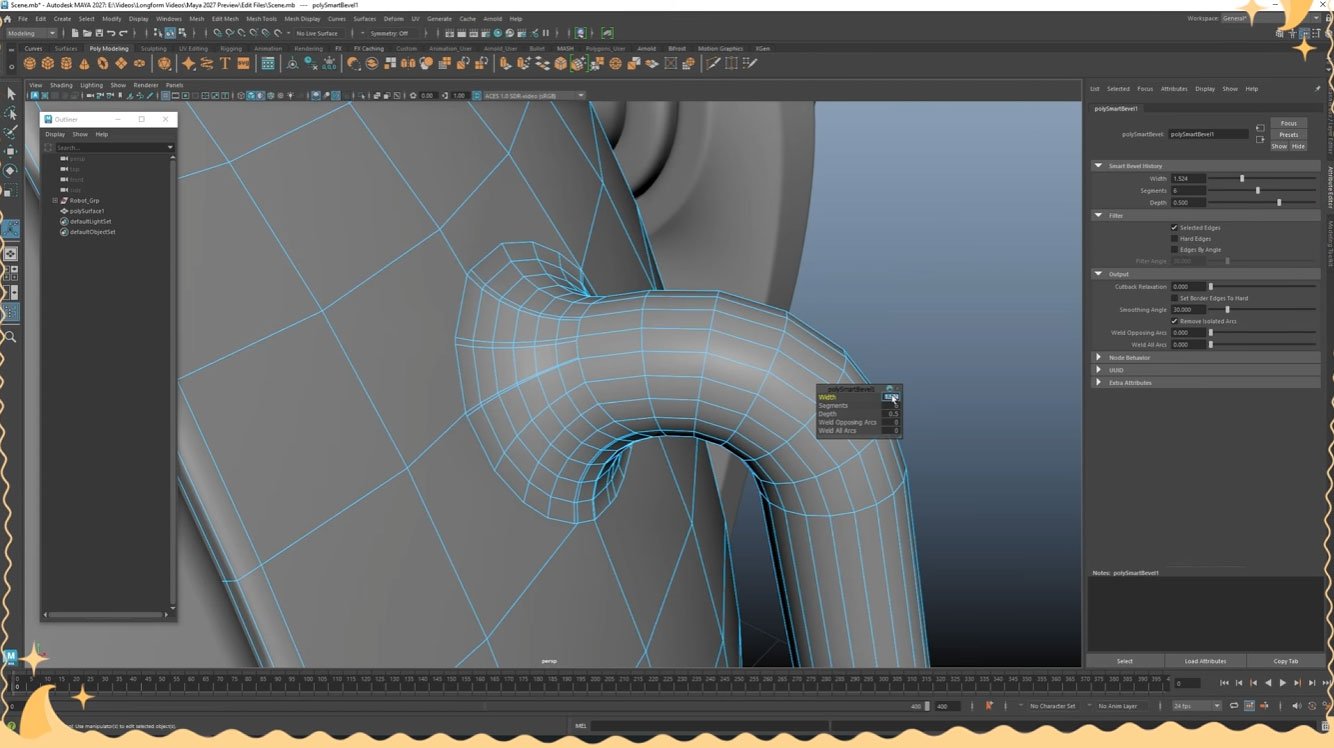Click the Undo arrow icon
This screenshot has height=748, width=1334.
110,33
